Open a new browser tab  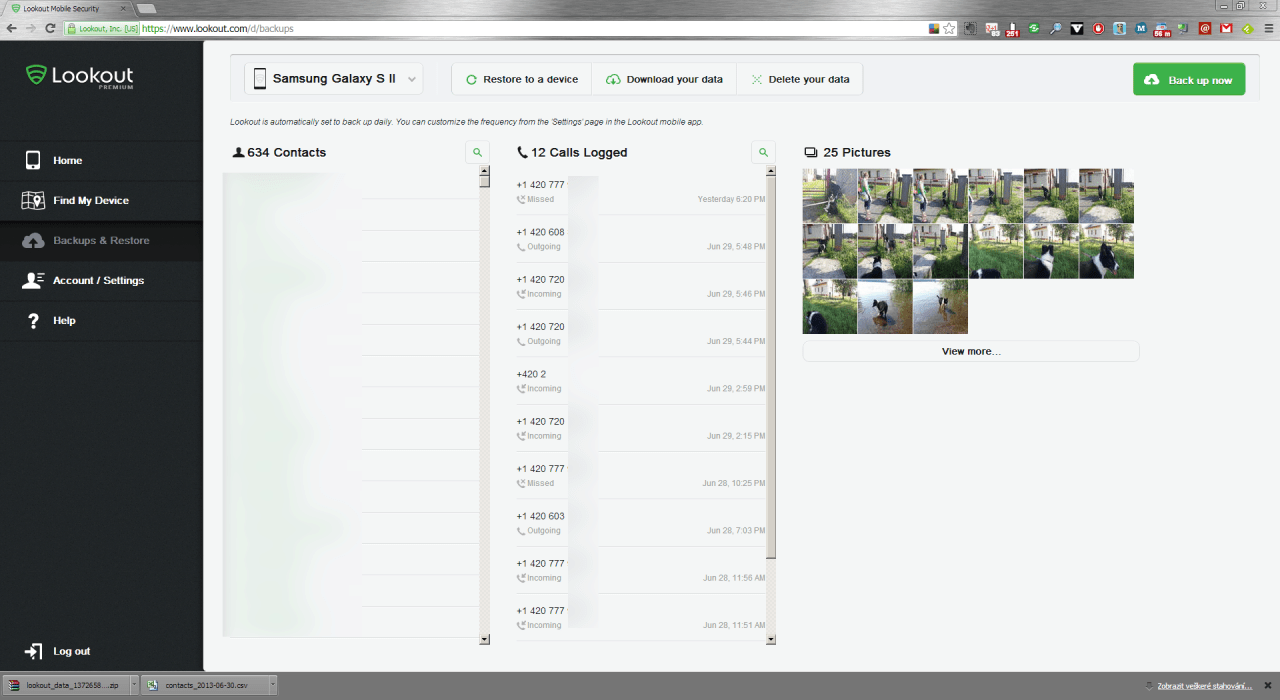[x=146, y=8]
